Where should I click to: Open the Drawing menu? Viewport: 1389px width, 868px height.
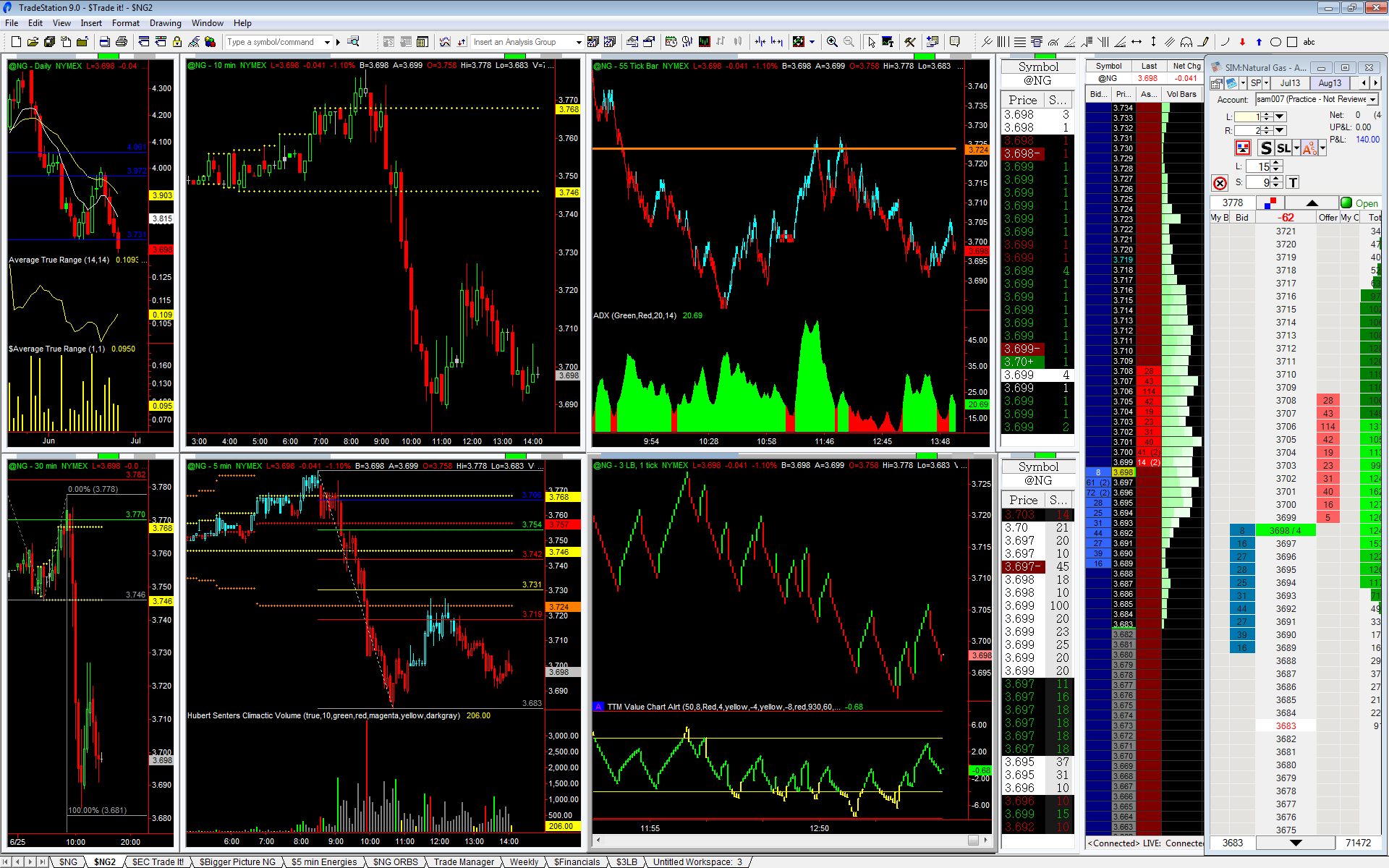click(166, 23)
